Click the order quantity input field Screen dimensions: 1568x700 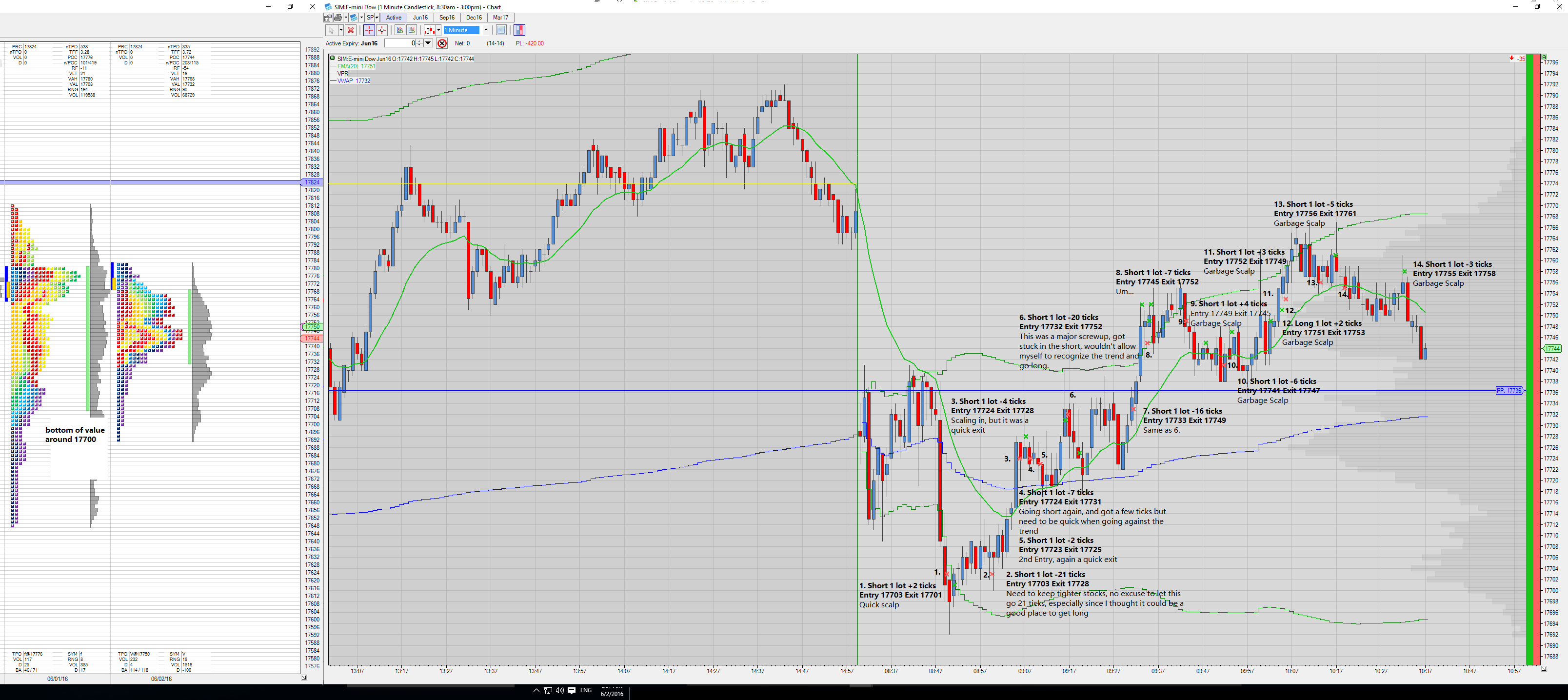pyautogui.click(x=400, y=43)
